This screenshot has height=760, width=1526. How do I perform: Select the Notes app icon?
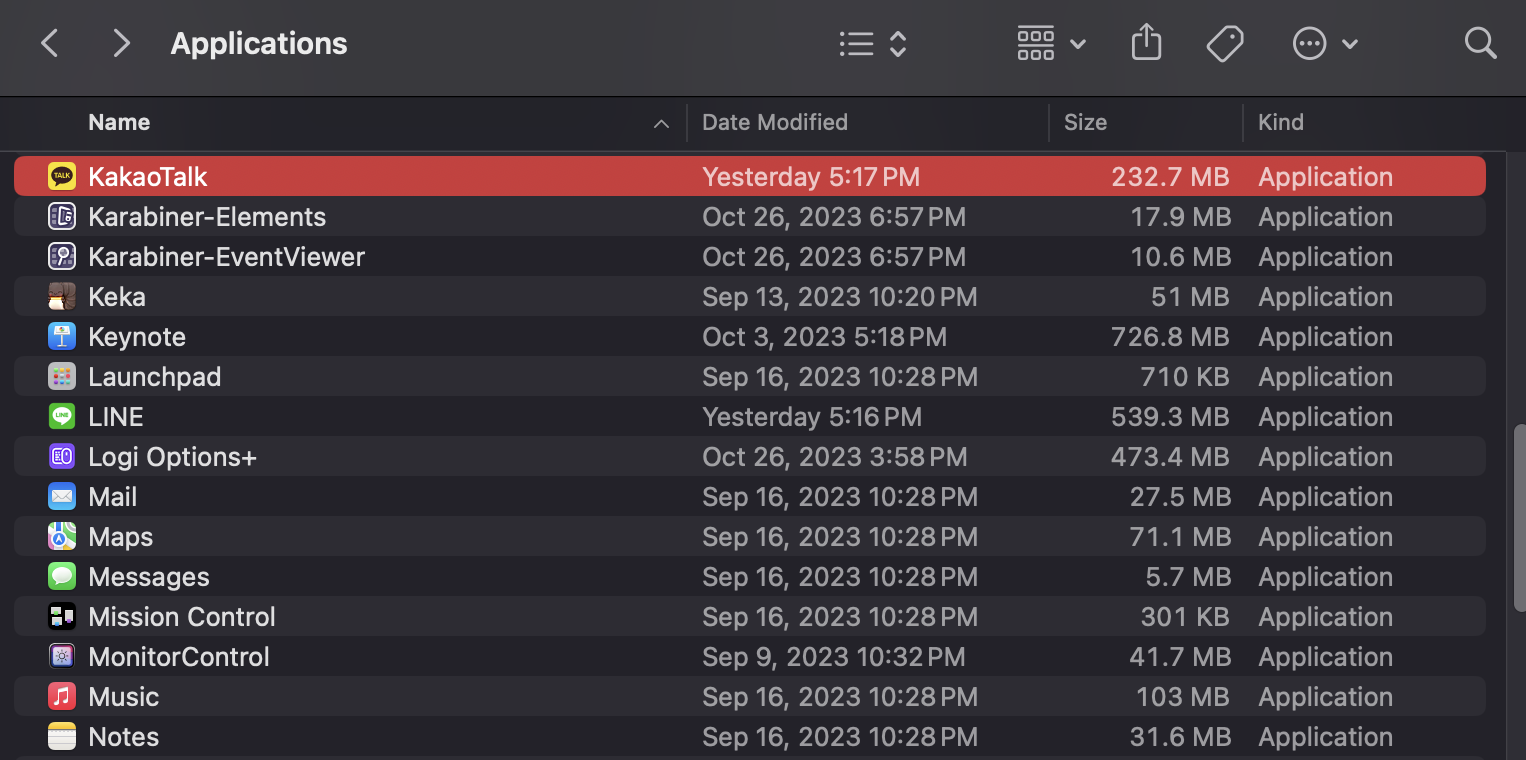62,737
